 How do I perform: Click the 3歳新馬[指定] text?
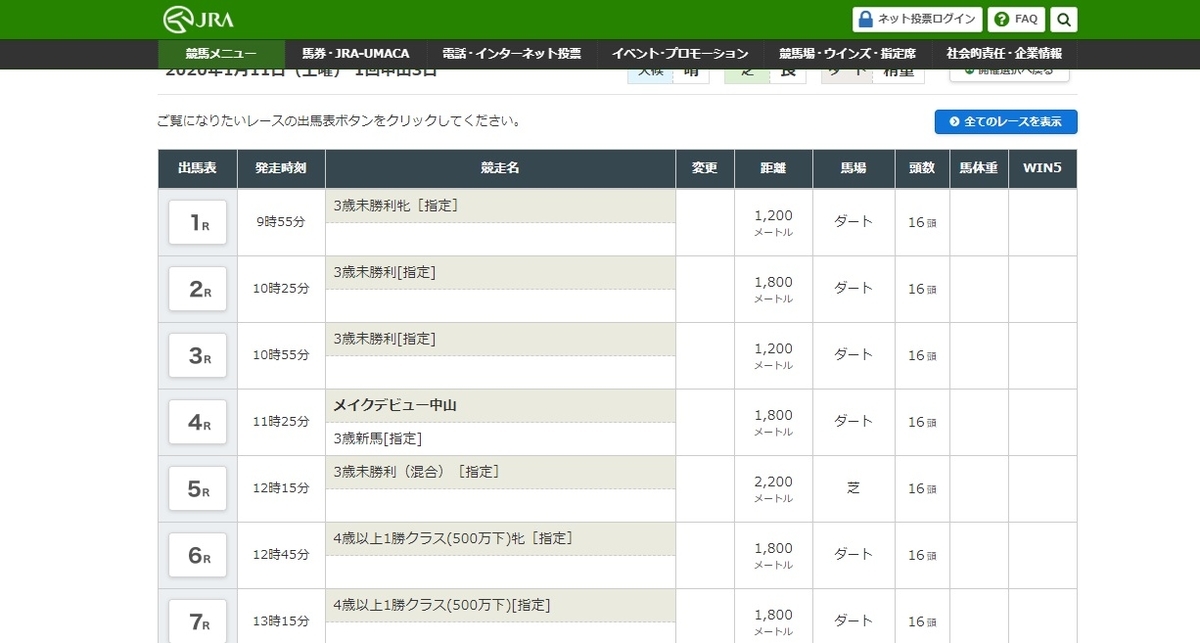coord(378,438)
